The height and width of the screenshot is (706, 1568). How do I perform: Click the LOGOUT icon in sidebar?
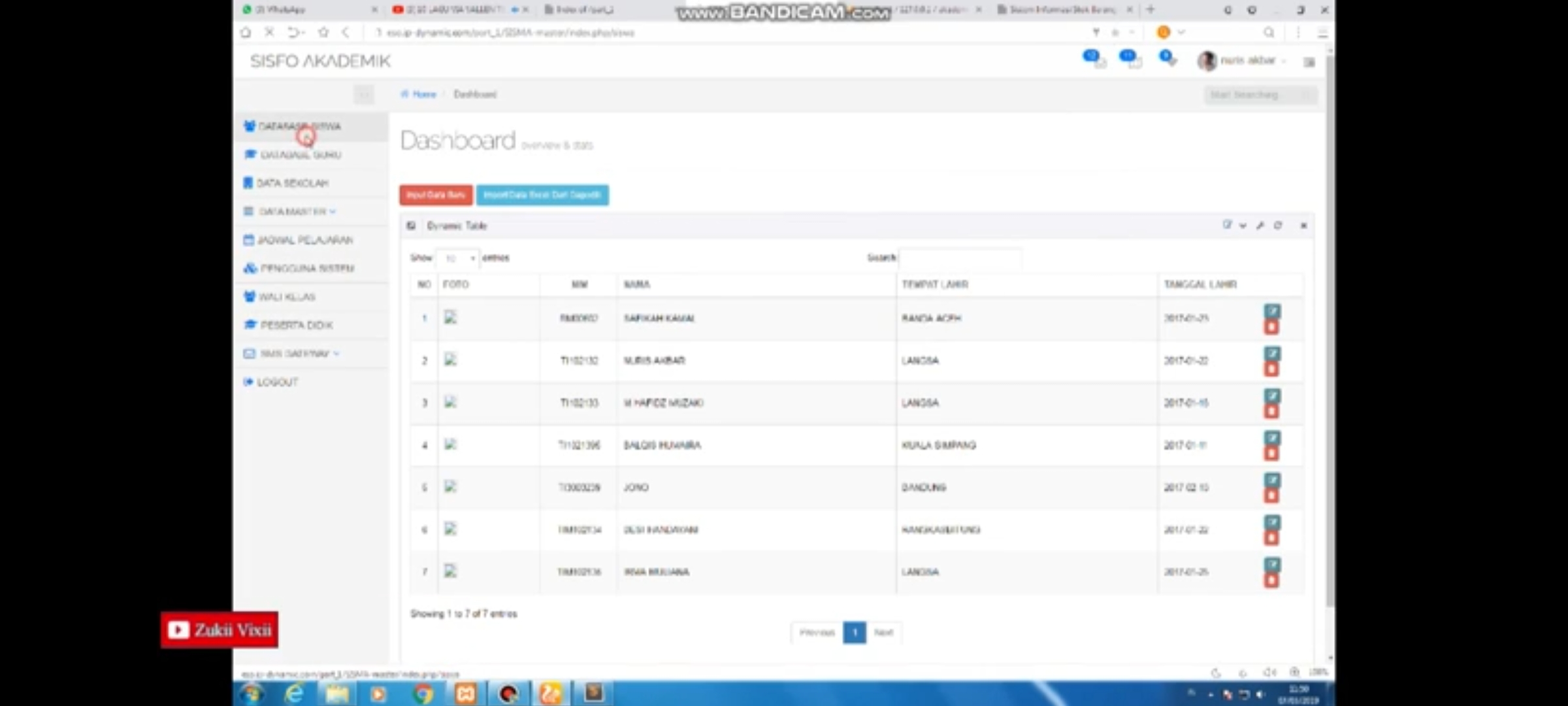click(248, 382)
